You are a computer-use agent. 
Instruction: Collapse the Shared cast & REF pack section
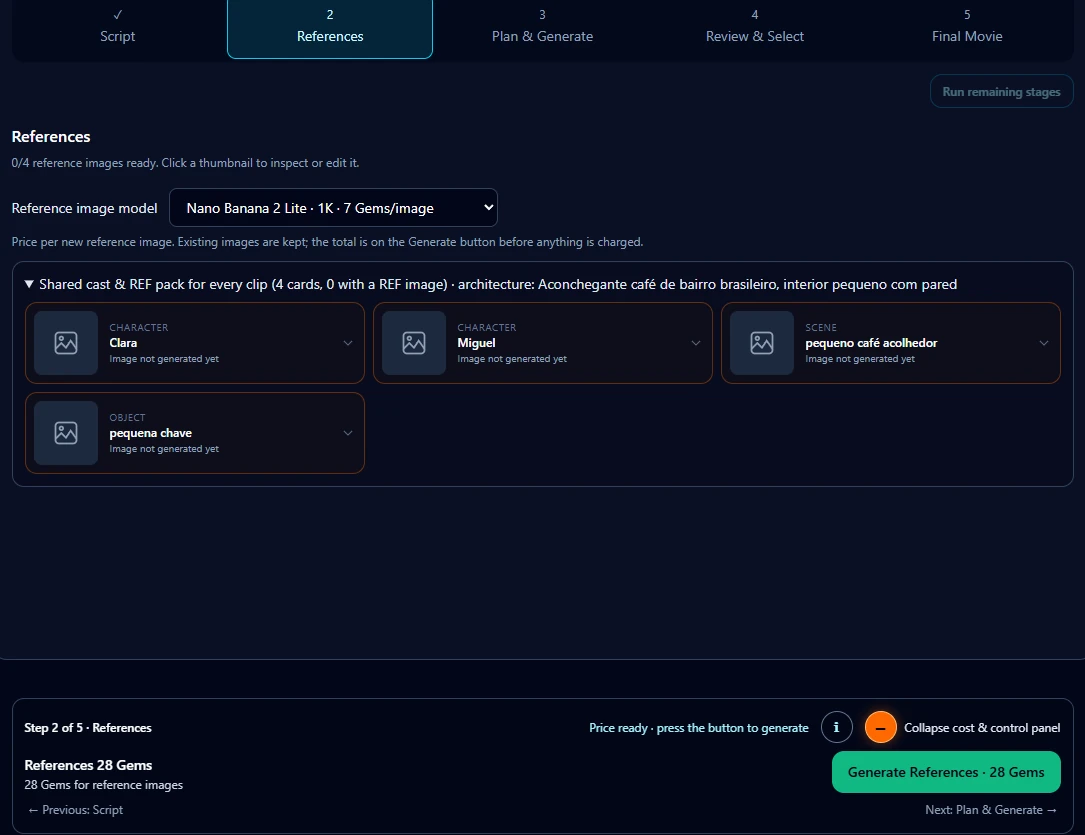click(x=29, y=284)
